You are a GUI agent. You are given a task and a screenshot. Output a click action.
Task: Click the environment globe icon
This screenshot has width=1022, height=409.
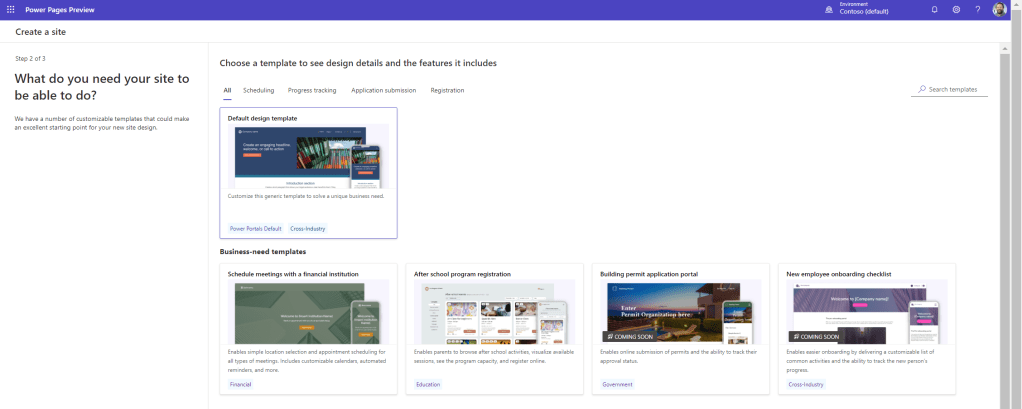[x=828, y=9]
